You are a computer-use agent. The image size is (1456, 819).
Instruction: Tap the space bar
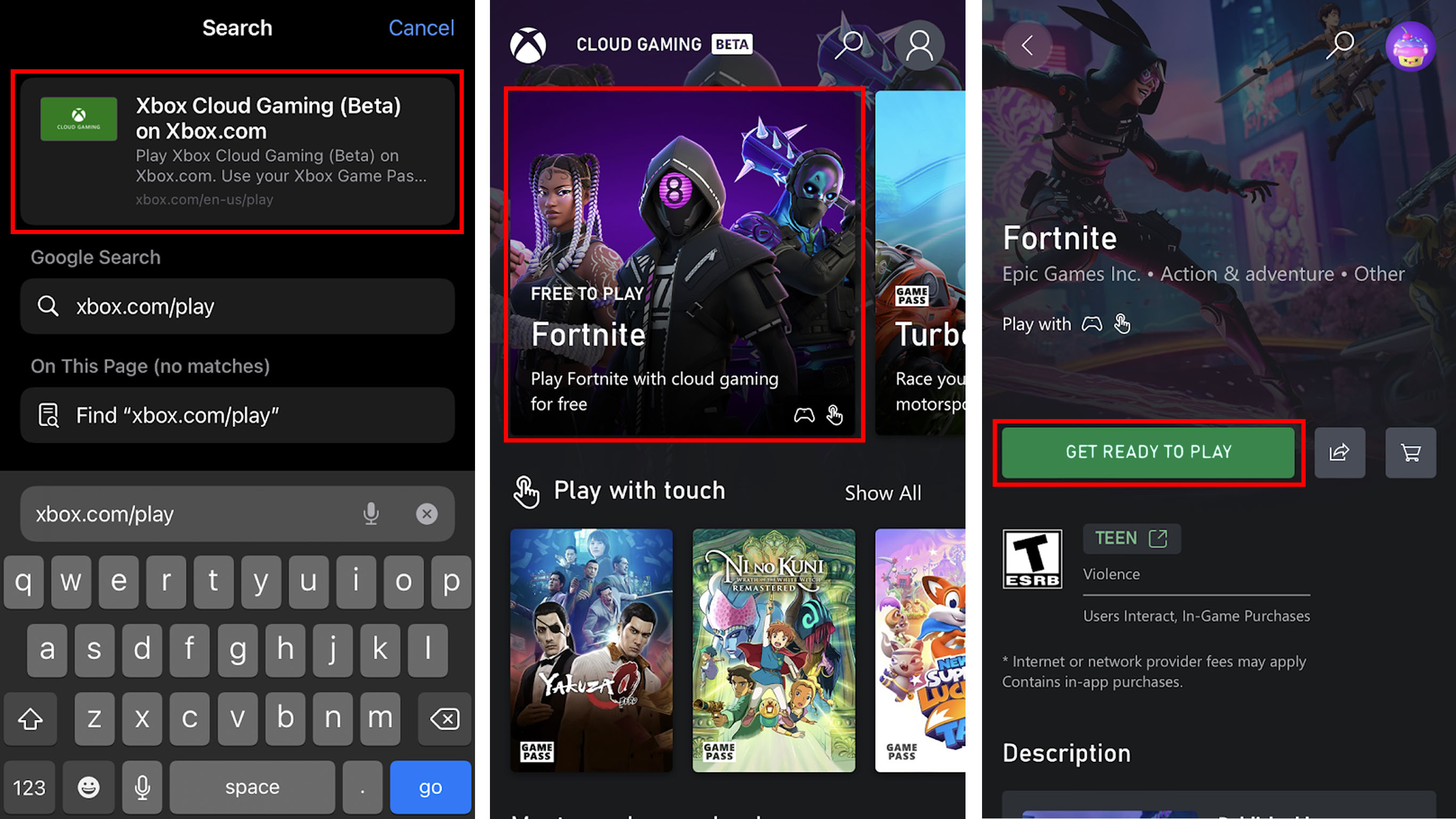(252, 787)
